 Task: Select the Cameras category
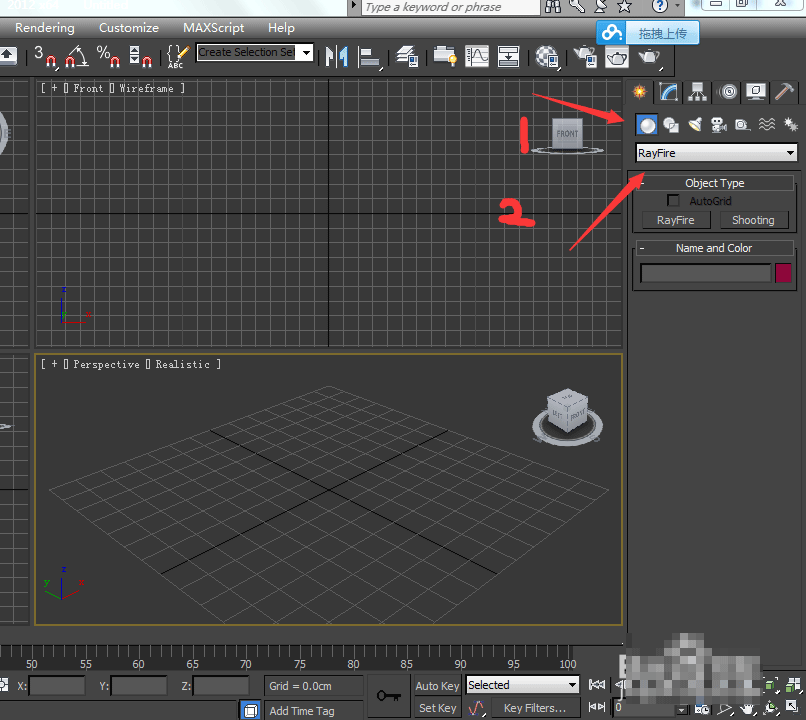pyautogui.click(x=719, y=125)
